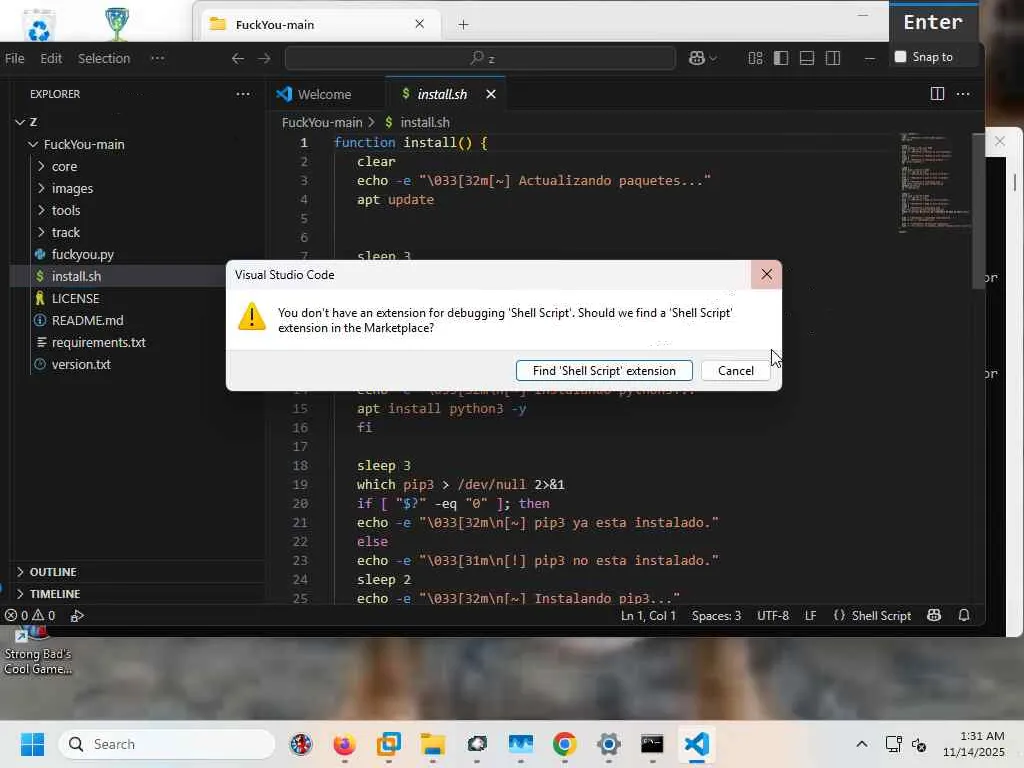Image resolution: width=1024 pixels, height=768 pixels.
Task: Select the install.sh editor tab
Action: pyautogui.click(x=443, y=94)
